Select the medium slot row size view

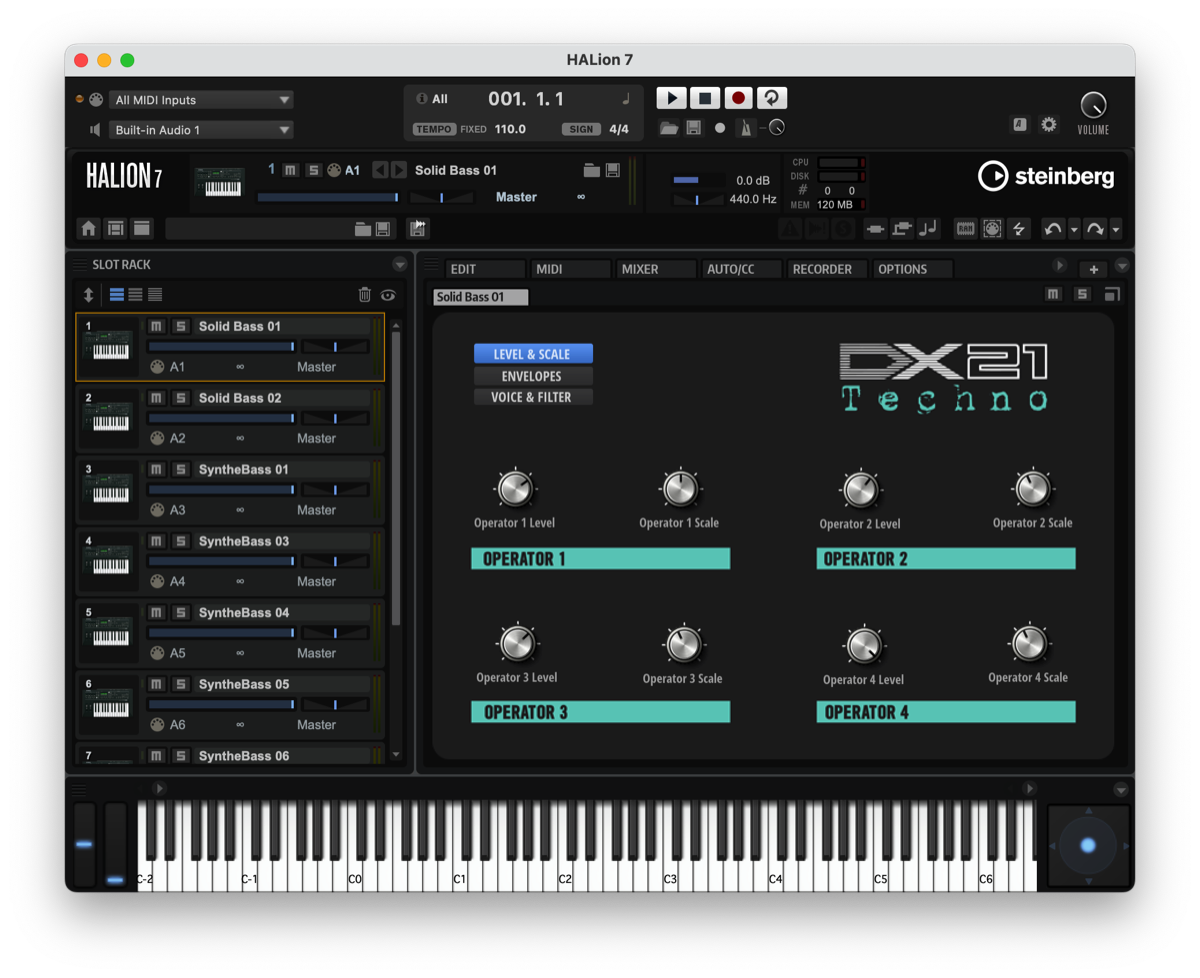tap(135, 295)
